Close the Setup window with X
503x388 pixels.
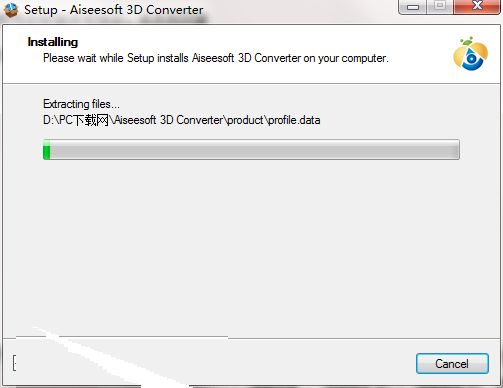pyautogui.click(x=477, y=7)
